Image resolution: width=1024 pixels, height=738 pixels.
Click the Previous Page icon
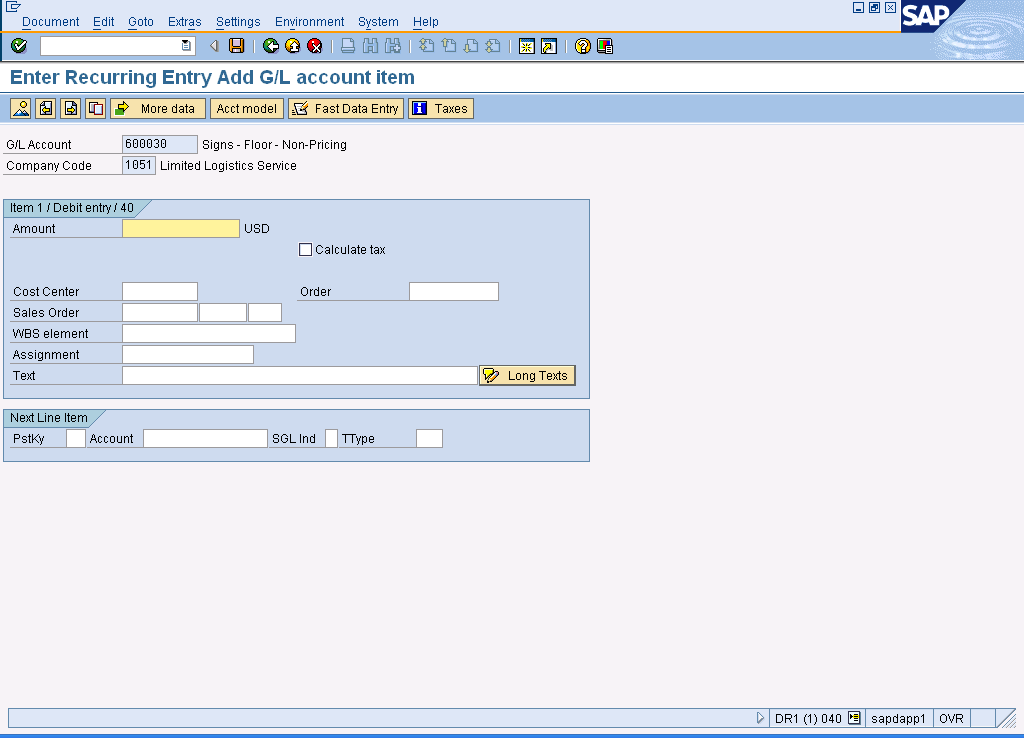[x=449, y=46]
